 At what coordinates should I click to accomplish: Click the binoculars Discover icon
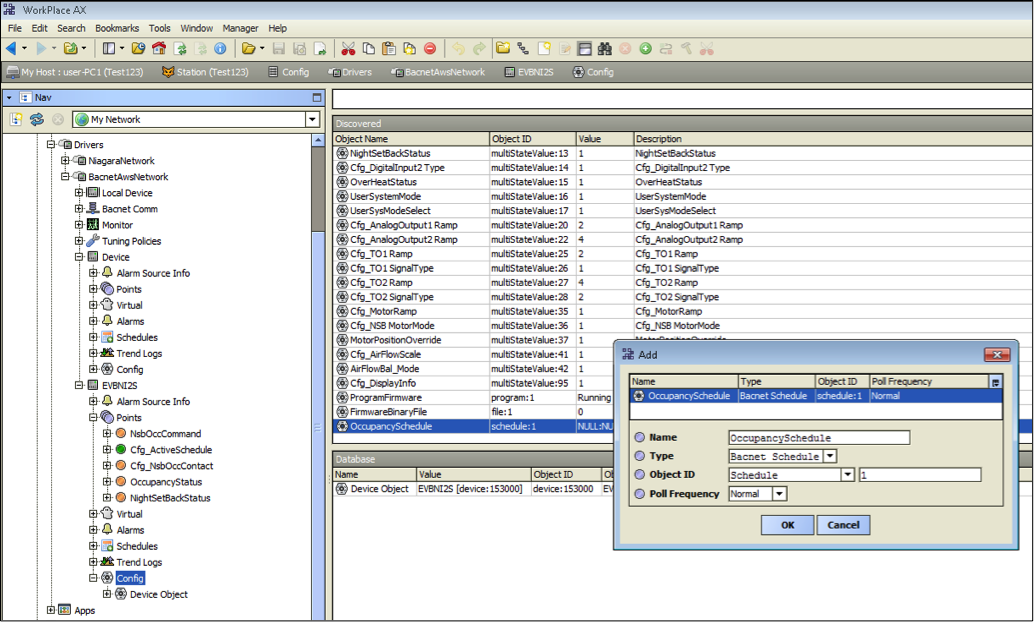coord(605,49)
